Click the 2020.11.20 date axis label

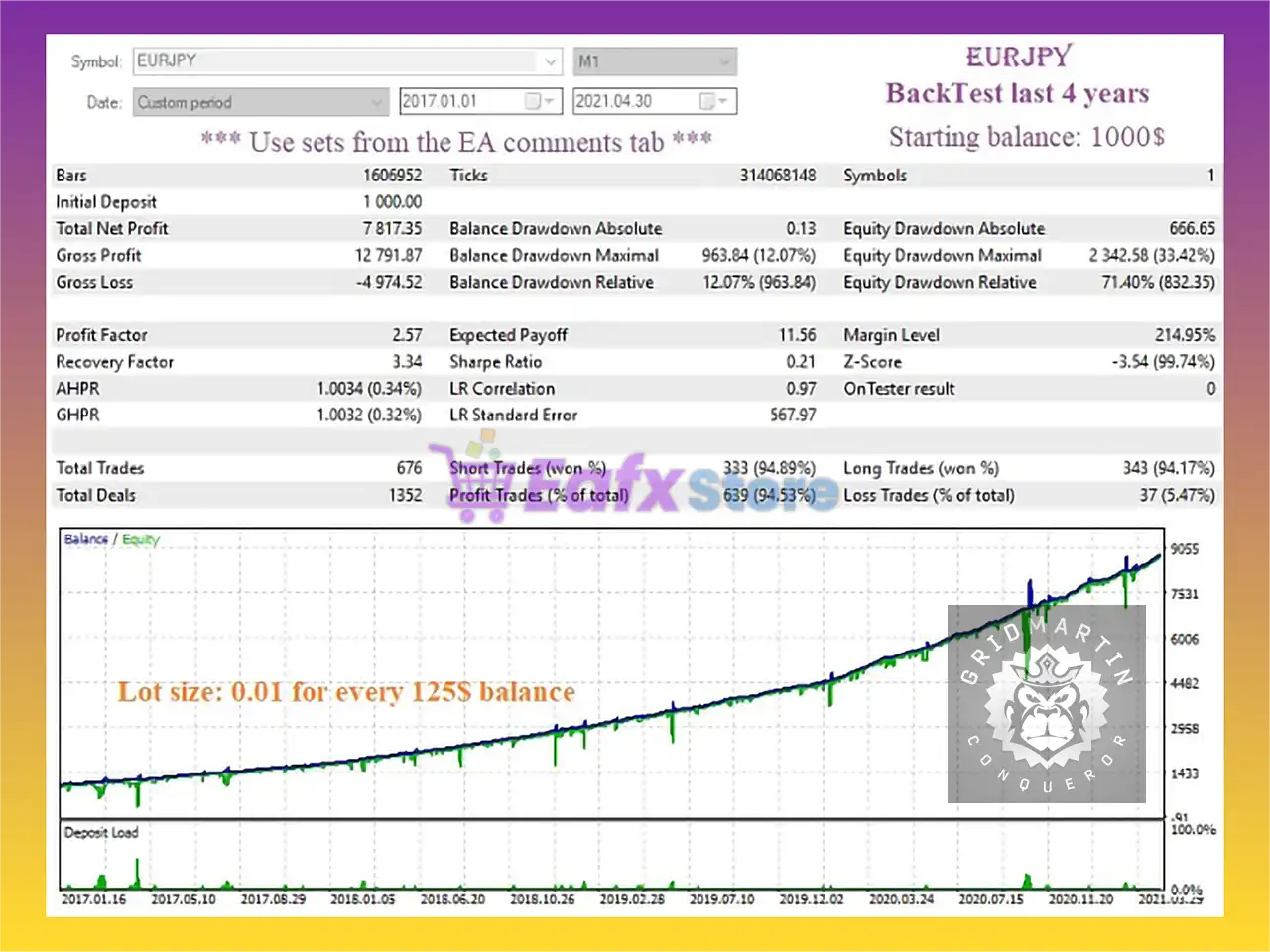click(1081, 899)
